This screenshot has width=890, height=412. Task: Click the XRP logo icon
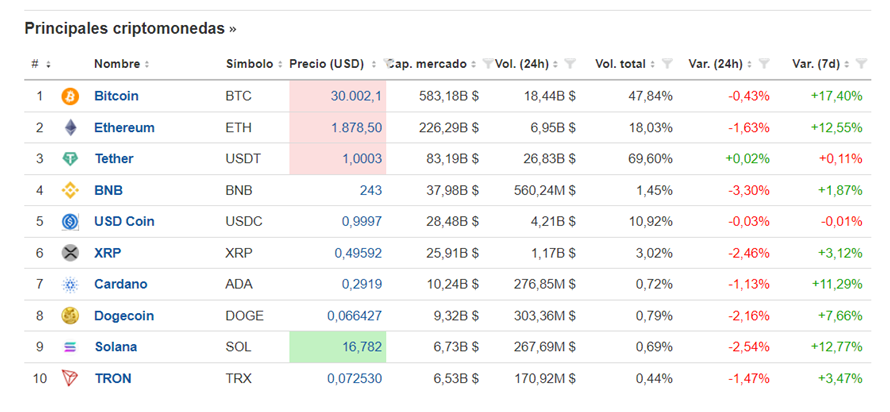point(70,253)
